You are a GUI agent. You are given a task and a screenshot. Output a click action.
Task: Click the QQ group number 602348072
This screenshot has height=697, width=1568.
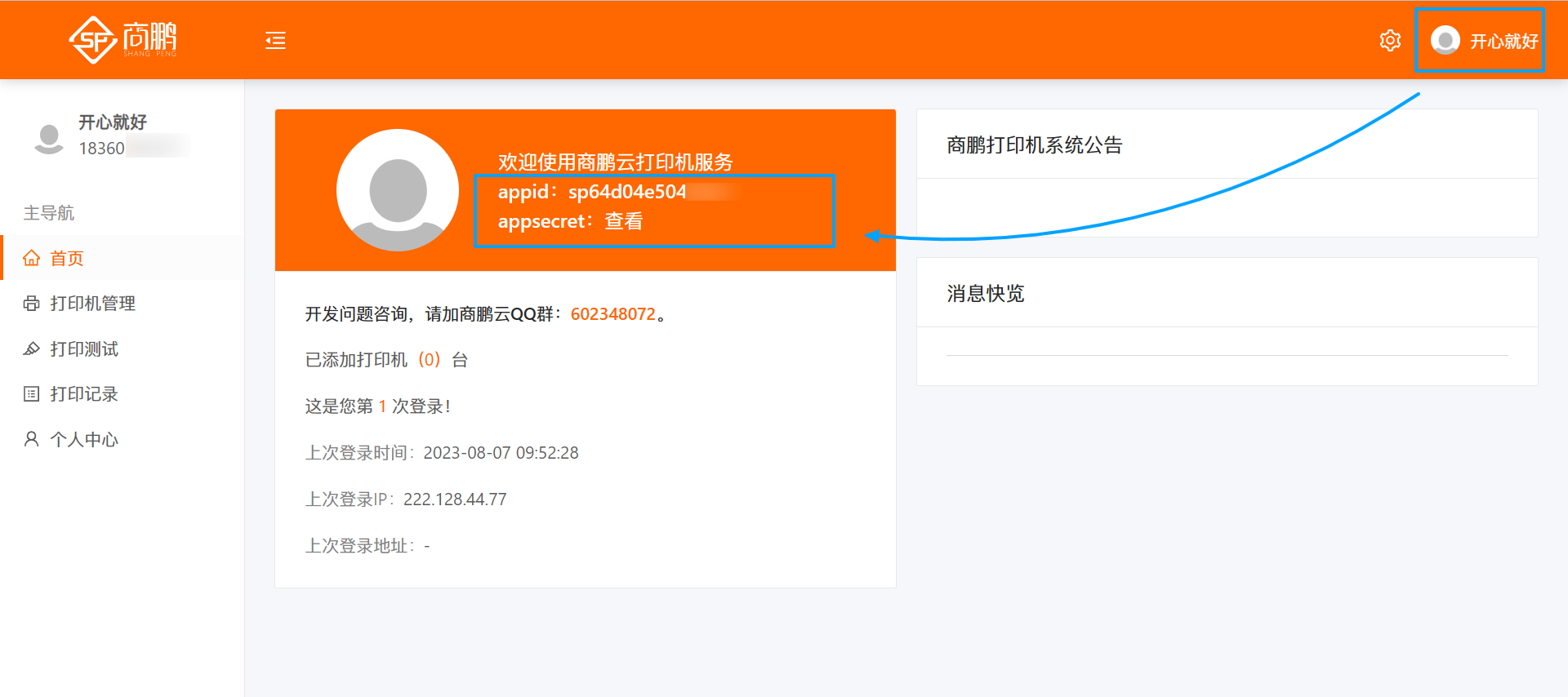click(612, 314)
